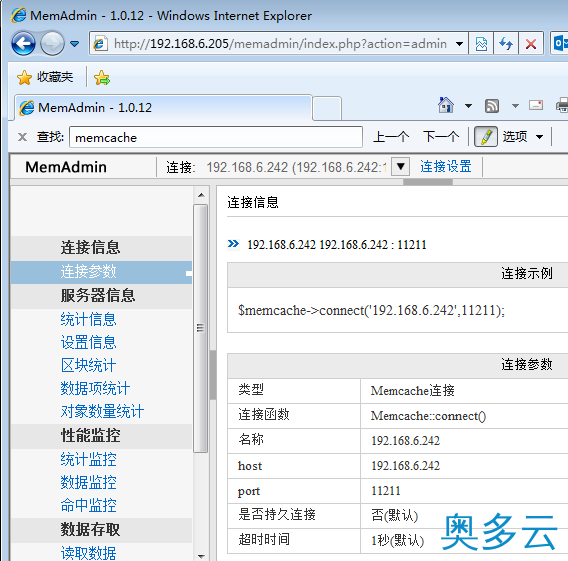
Task: Click the Home page icon
Action: tap(446, 105)
